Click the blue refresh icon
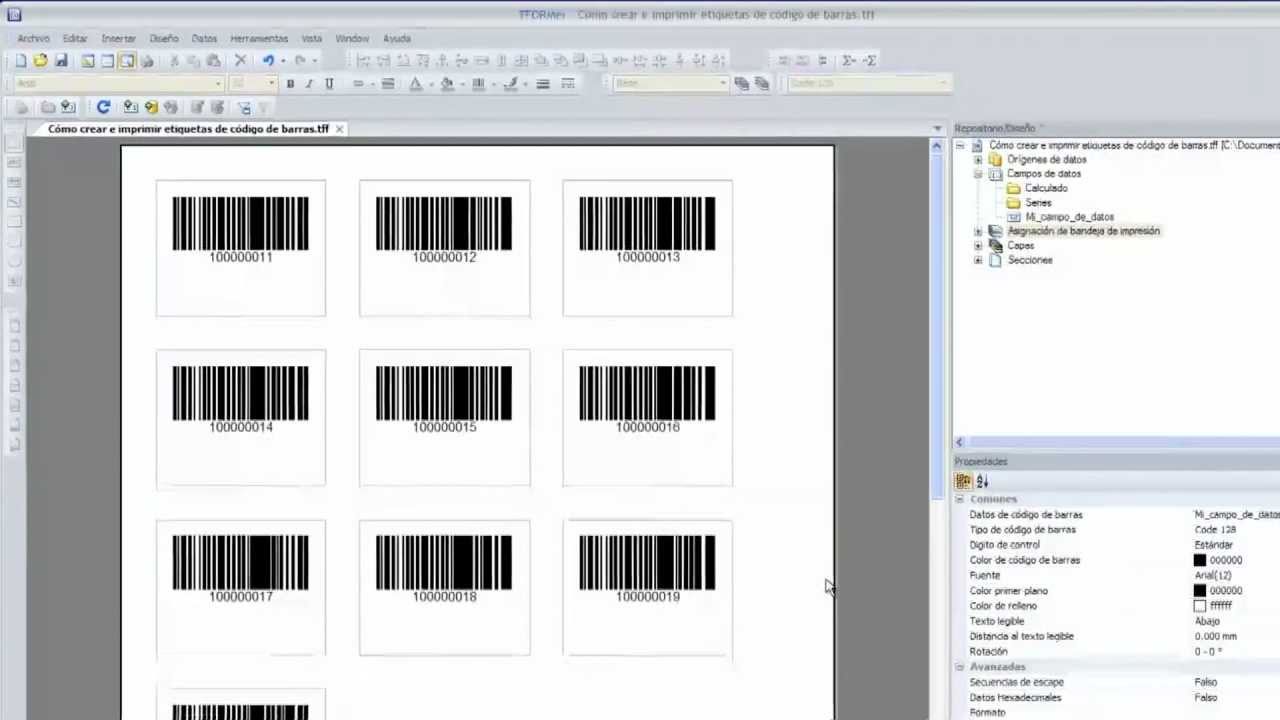The width and height of the screenshot is (1280, 720). pos(103,107)
